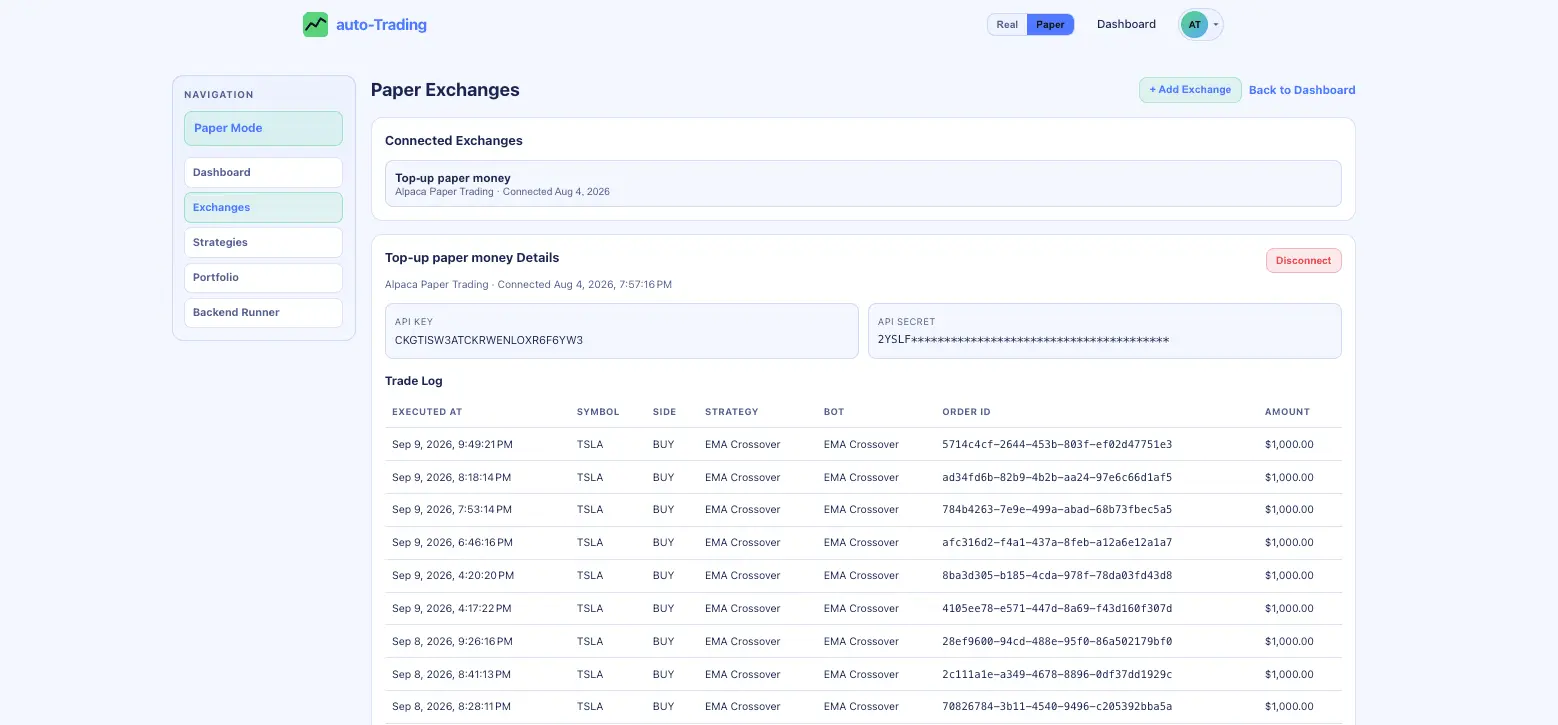The image size is (1558, 725).
Task: Open Exchanges in the sidebar navigation
Action: 263,207
